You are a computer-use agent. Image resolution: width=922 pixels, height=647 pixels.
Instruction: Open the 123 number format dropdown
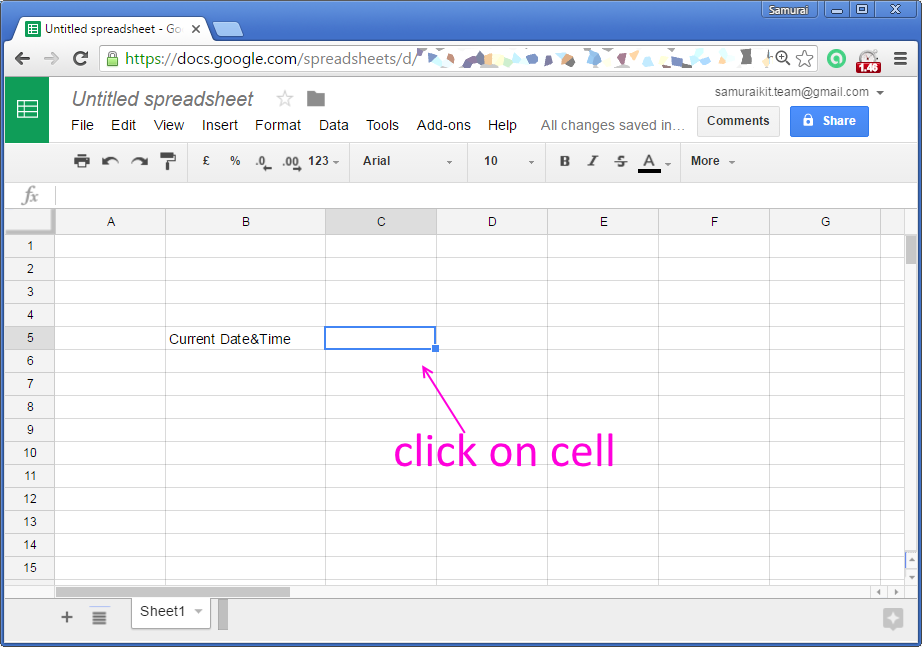click(x=323, y=161)
